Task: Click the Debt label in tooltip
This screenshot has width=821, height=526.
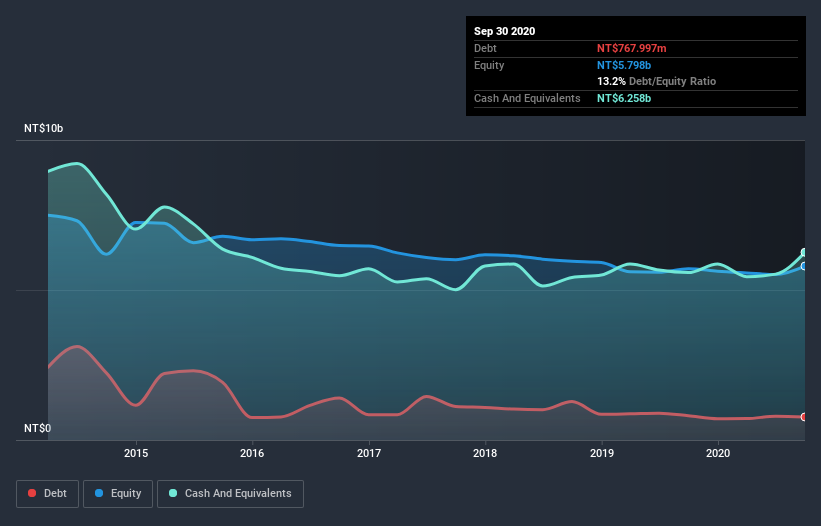Action: coord(485,48)
